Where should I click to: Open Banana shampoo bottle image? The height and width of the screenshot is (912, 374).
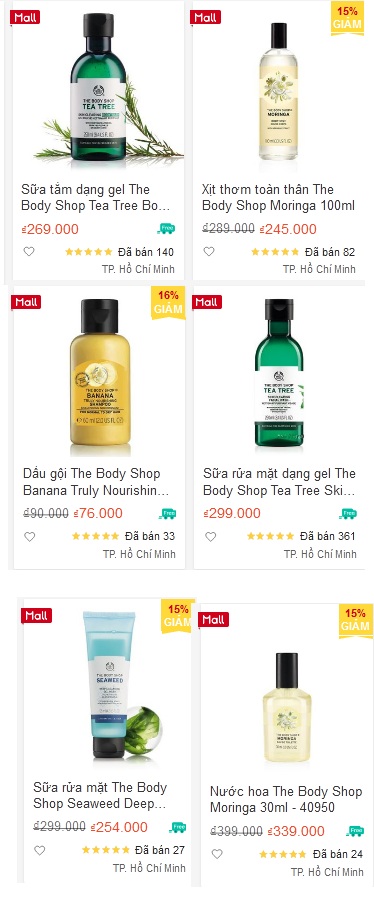pyautogui.click(x=100, y=373)
